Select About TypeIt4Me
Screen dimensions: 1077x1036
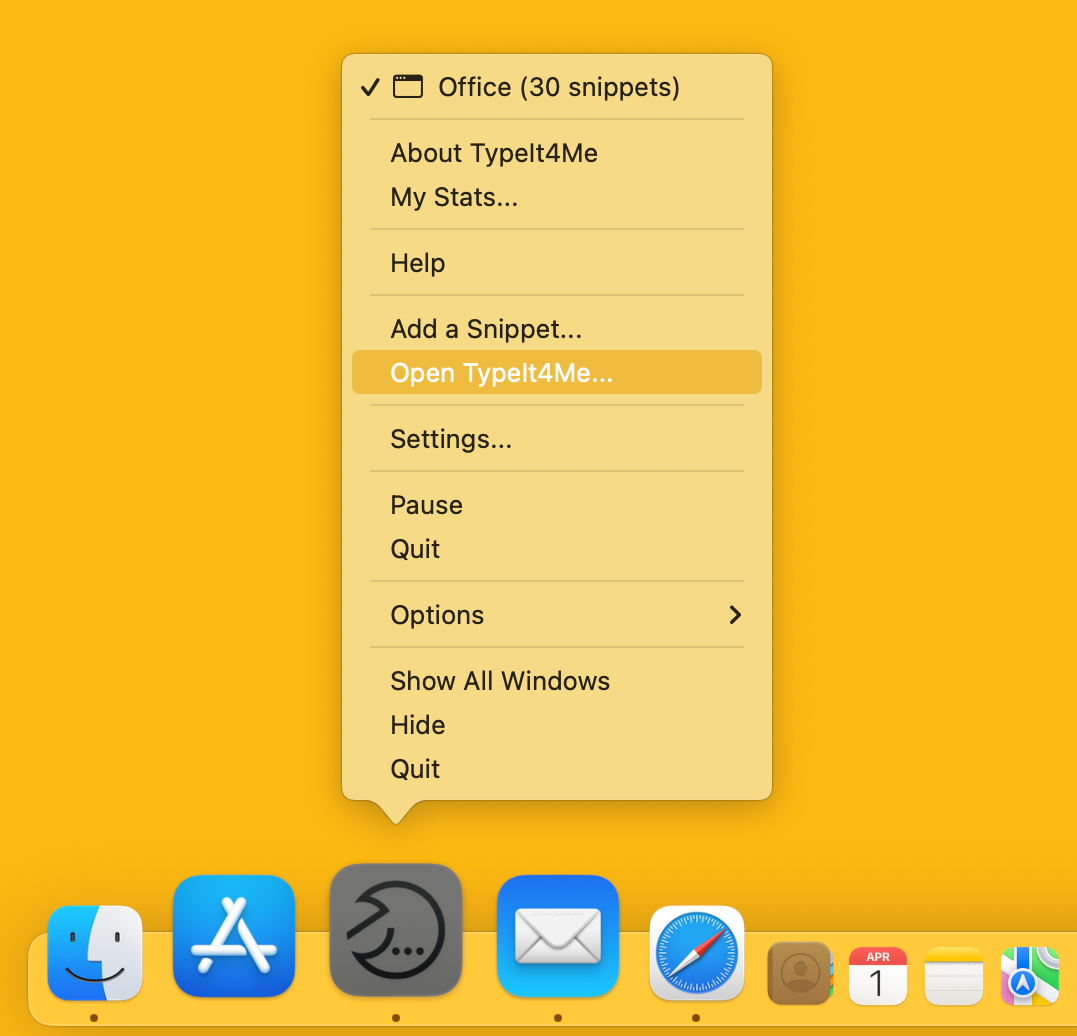click(494, 153)
